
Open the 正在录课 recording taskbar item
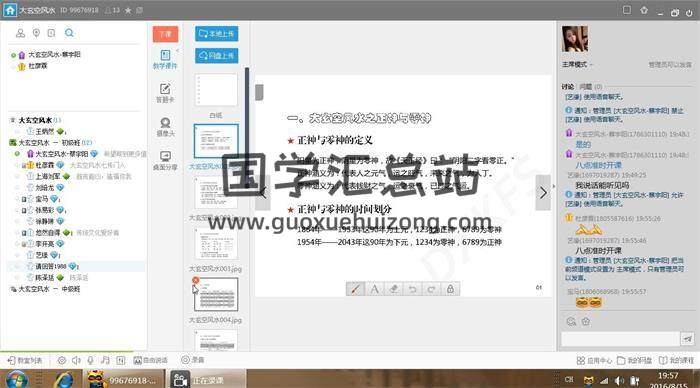pos(206,380)
